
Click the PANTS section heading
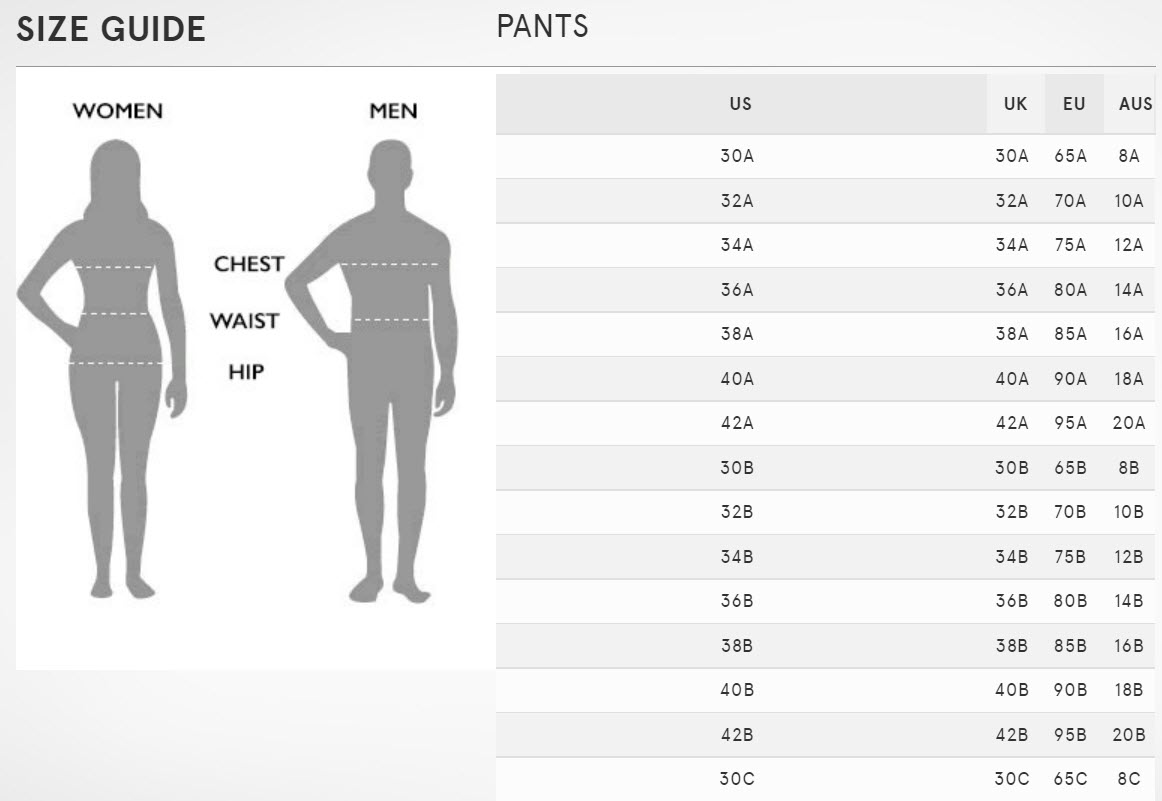pos(542,27)
